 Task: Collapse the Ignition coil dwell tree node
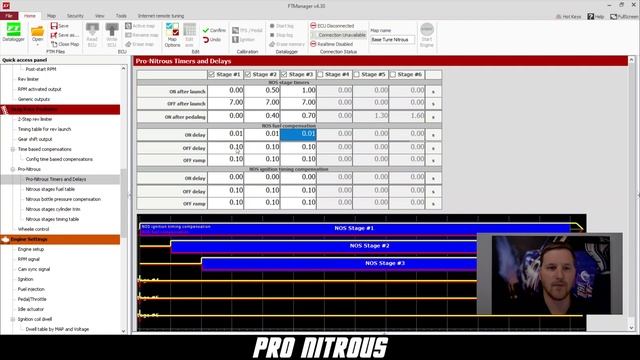(13, 320)
